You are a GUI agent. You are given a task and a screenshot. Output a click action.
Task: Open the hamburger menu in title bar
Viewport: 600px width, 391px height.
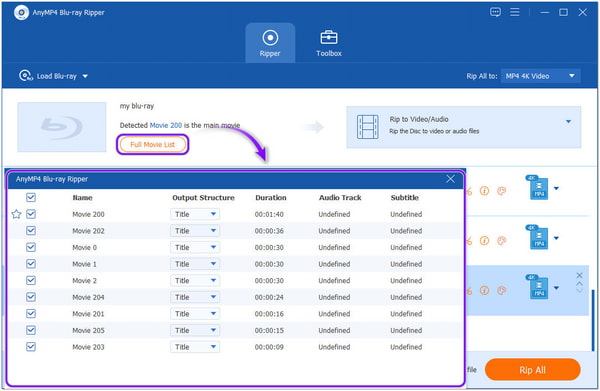515,12
